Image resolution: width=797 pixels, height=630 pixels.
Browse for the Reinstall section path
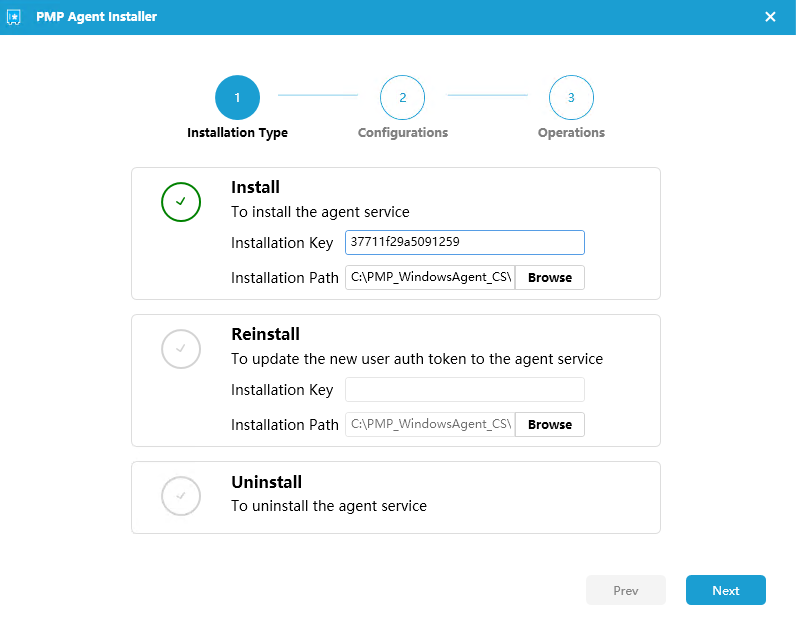pyautogui.click(x=550, y=425)
